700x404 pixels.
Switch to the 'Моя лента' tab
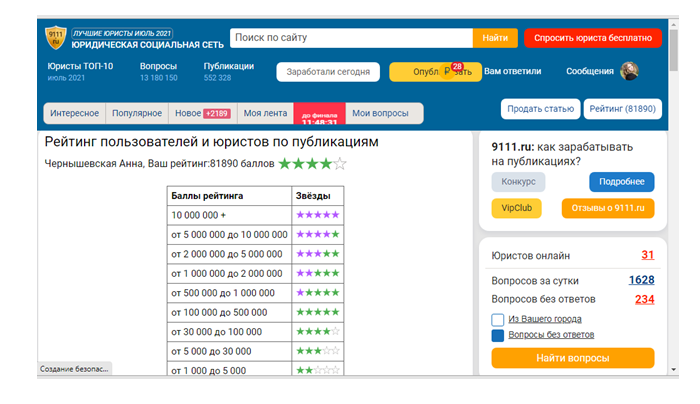pyautogui.click(x=265, y=113)
